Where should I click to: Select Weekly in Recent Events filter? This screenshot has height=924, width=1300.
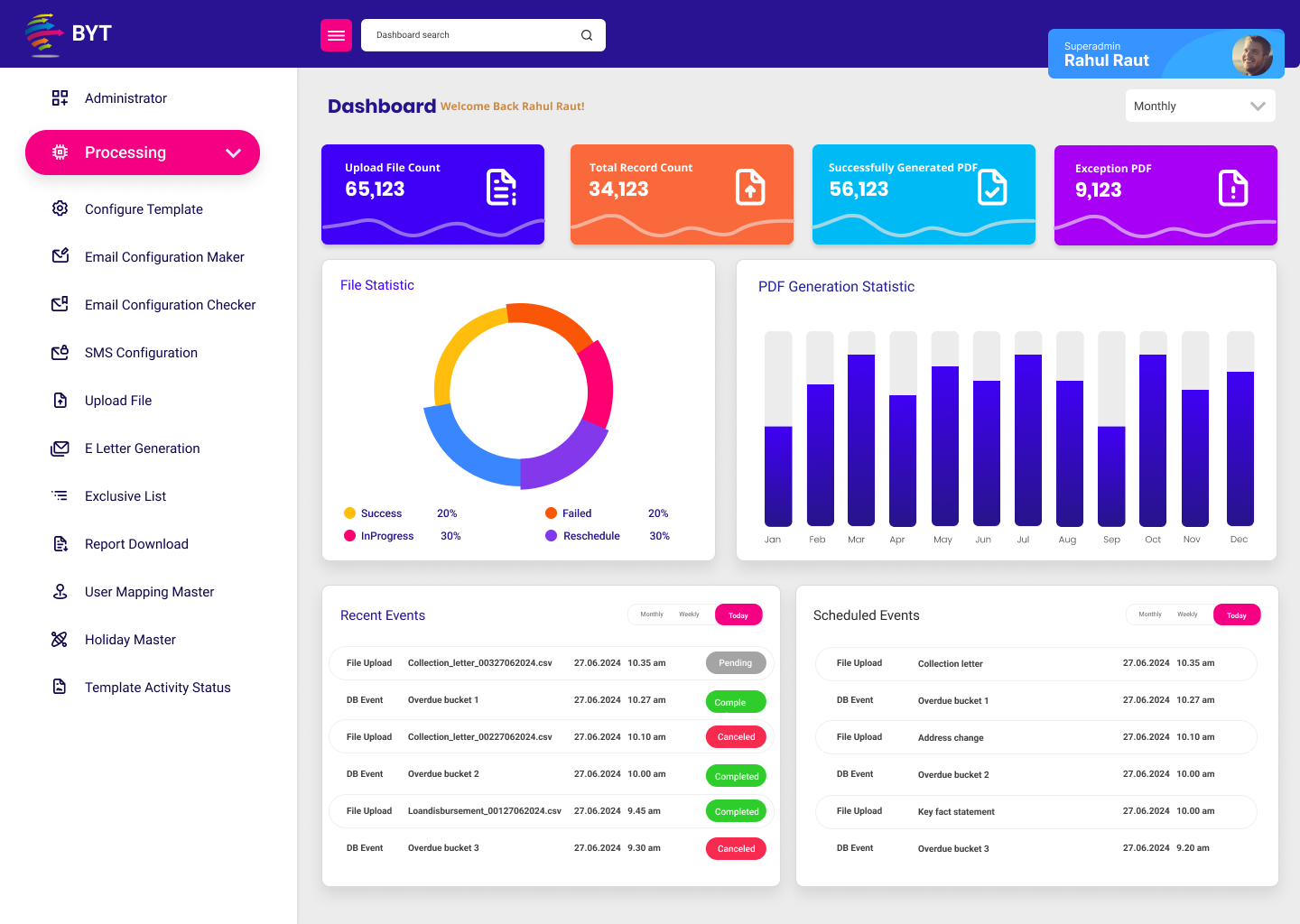point(689,614)
